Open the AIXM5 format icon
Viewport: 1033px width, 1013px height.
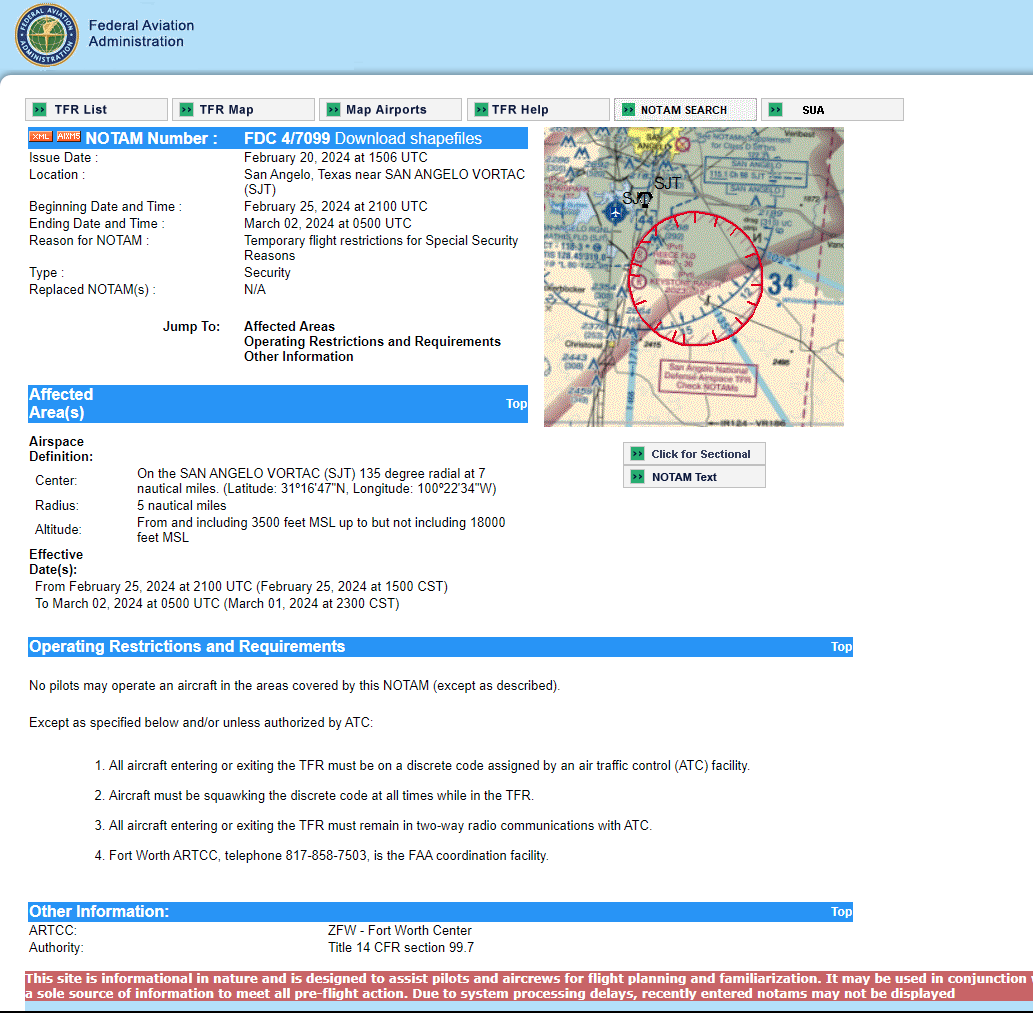click(x=69, y=136)
